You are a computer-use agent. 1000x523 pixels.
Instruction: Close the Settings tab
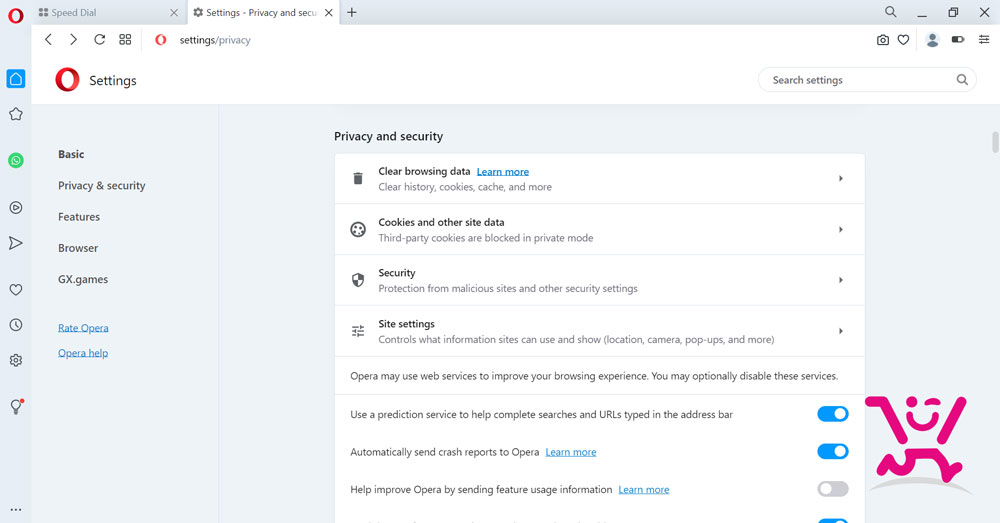click(329, 12)
